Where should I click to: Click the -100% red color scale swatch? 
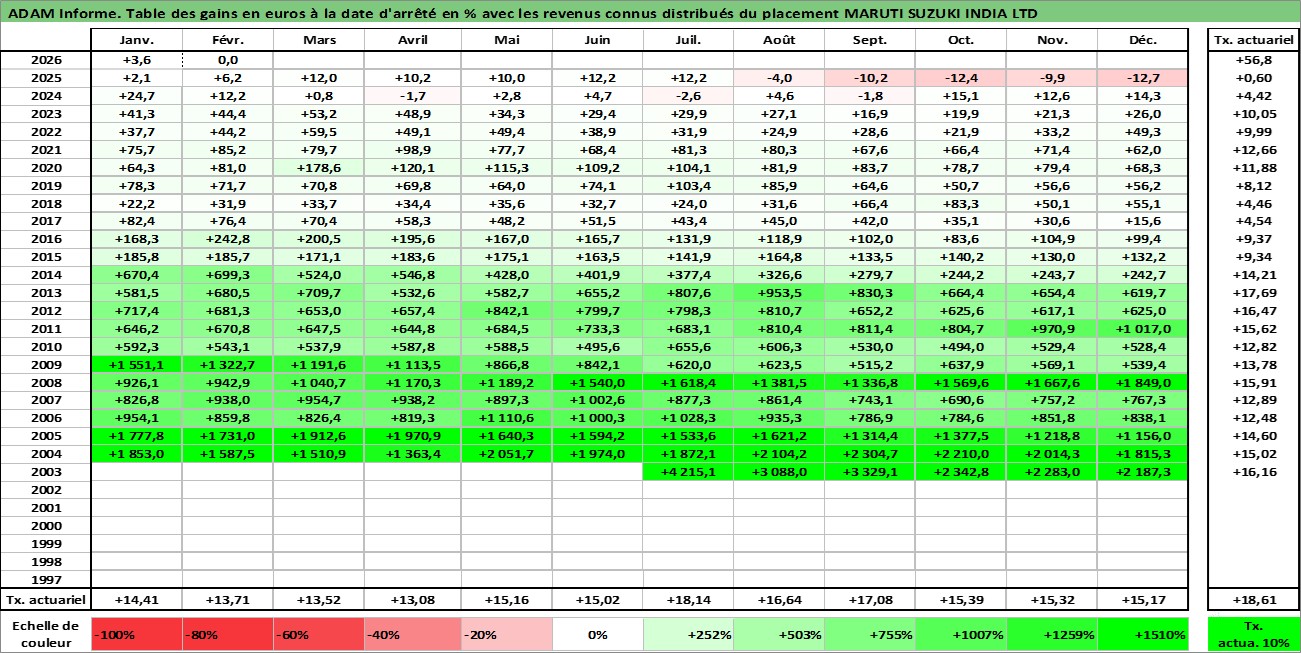point(136,634)
